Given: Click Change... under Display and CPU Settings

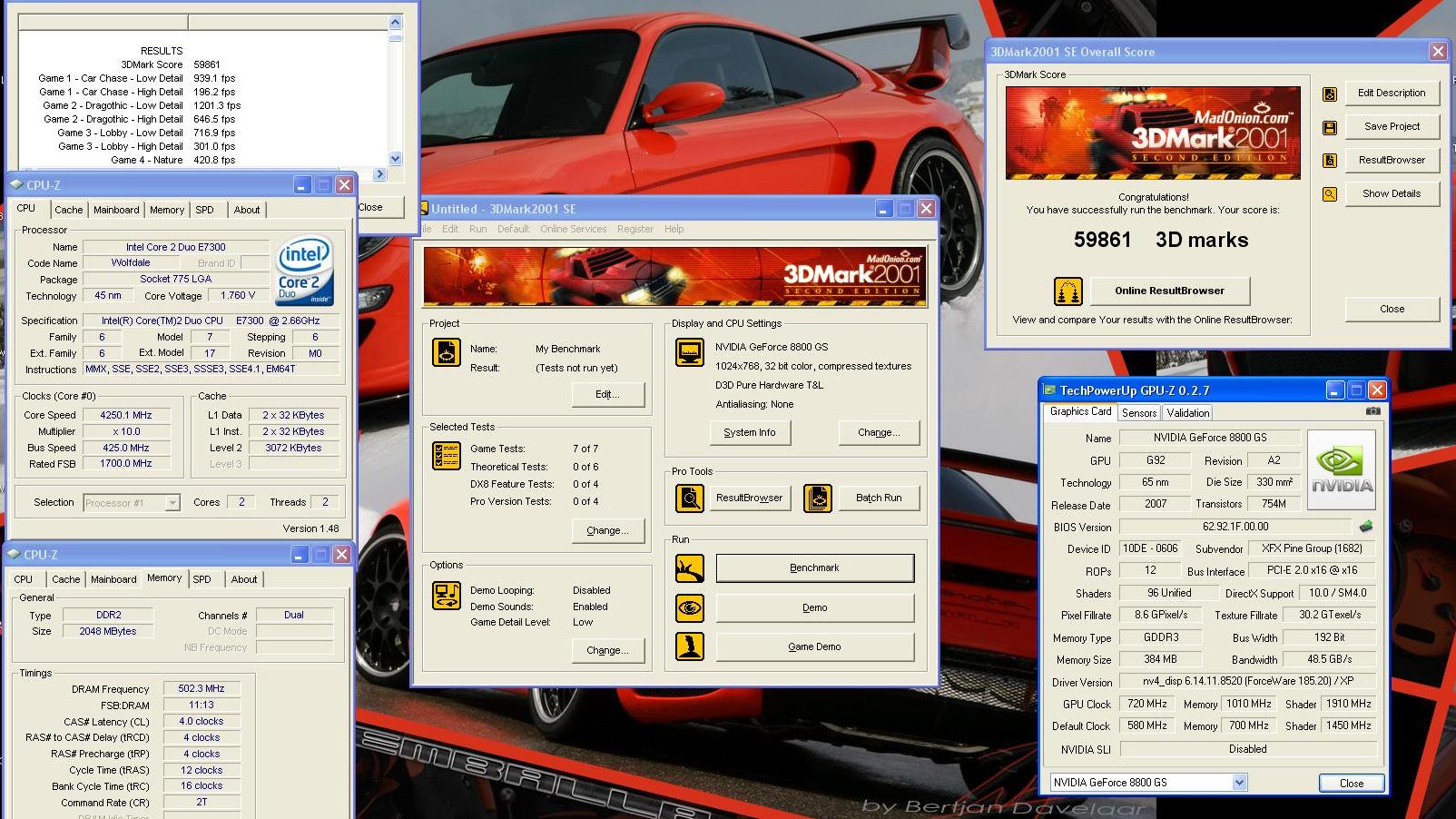Looking at the screenshot, I should pos(879,433).
